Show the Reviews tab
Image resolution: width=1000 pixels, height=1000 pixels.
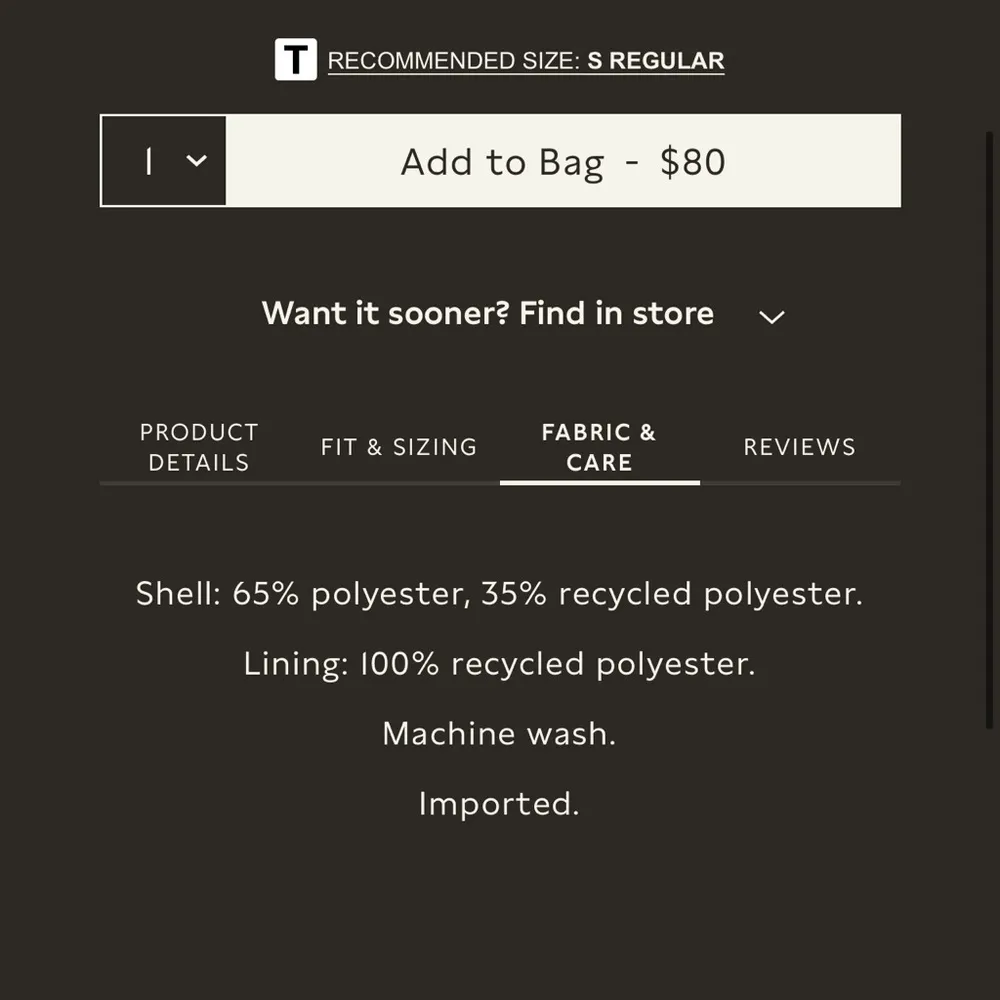click(799, 447)
